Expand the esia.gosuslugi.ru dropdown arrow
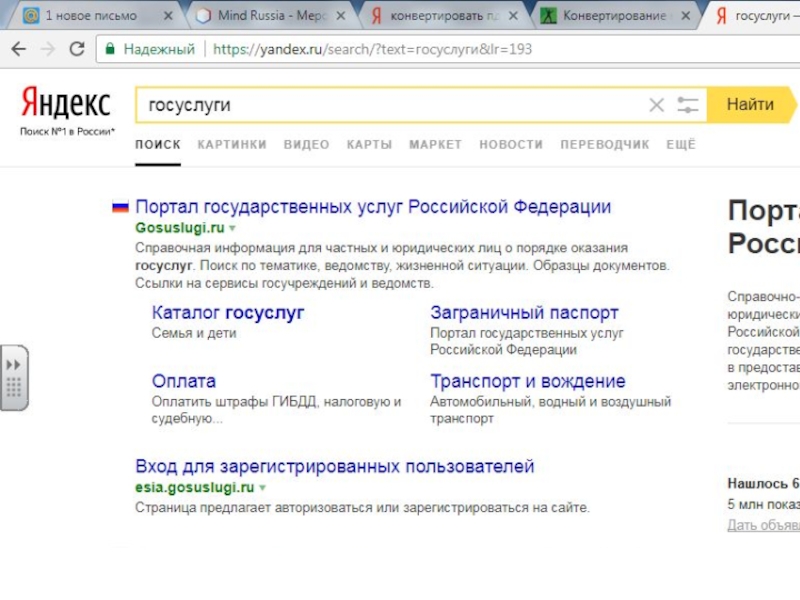This screenshot has height=600, width=800. pyautogui.click(x=262, y=488)
